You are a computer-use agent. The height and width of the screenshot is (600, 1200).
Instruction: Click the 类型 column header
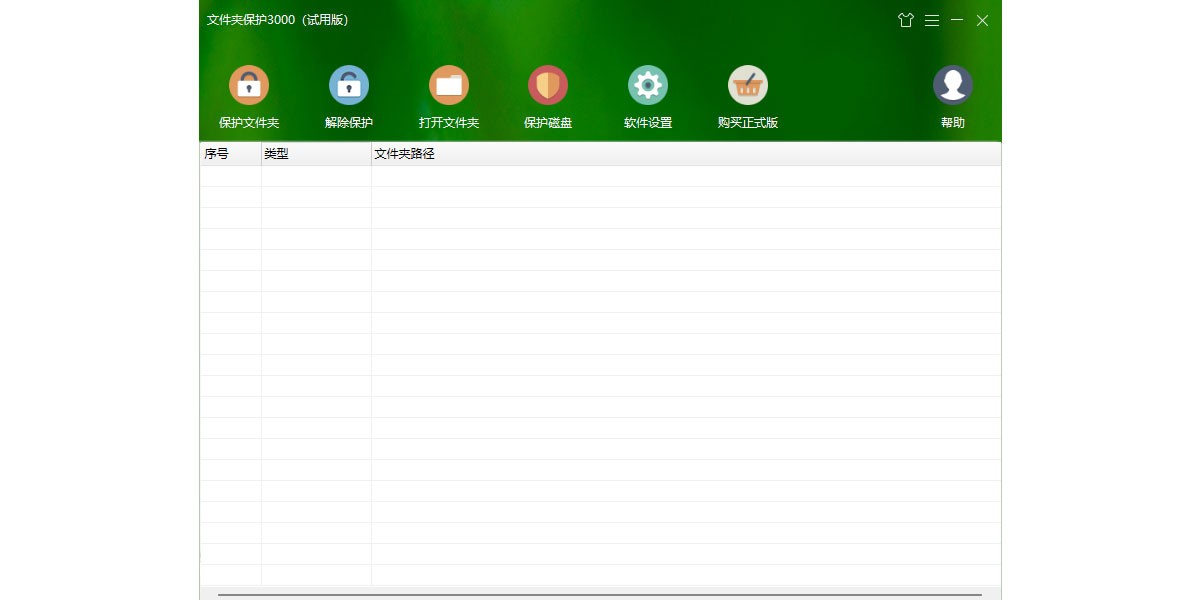(x=317, y=154)
